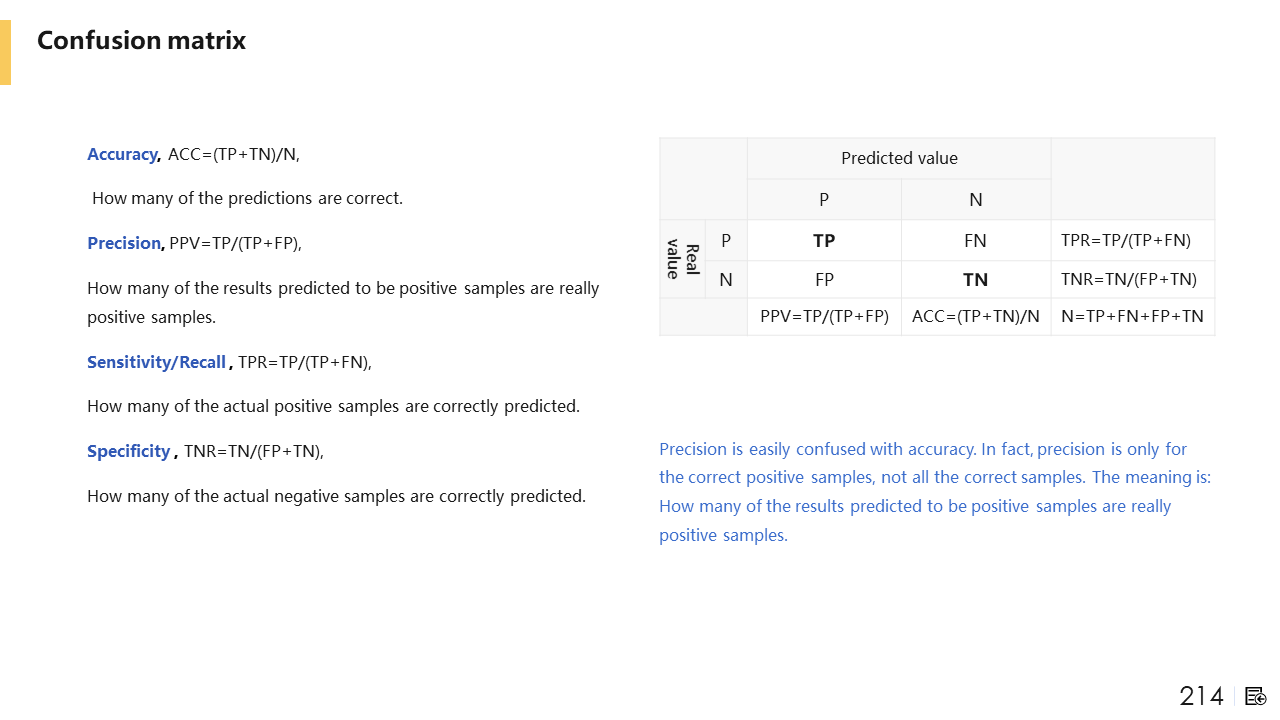This screenshot has width=1280, height=720.
Task: Click the TNR=TN/(FP+TN) table cell
Action: click(1128, 280)
